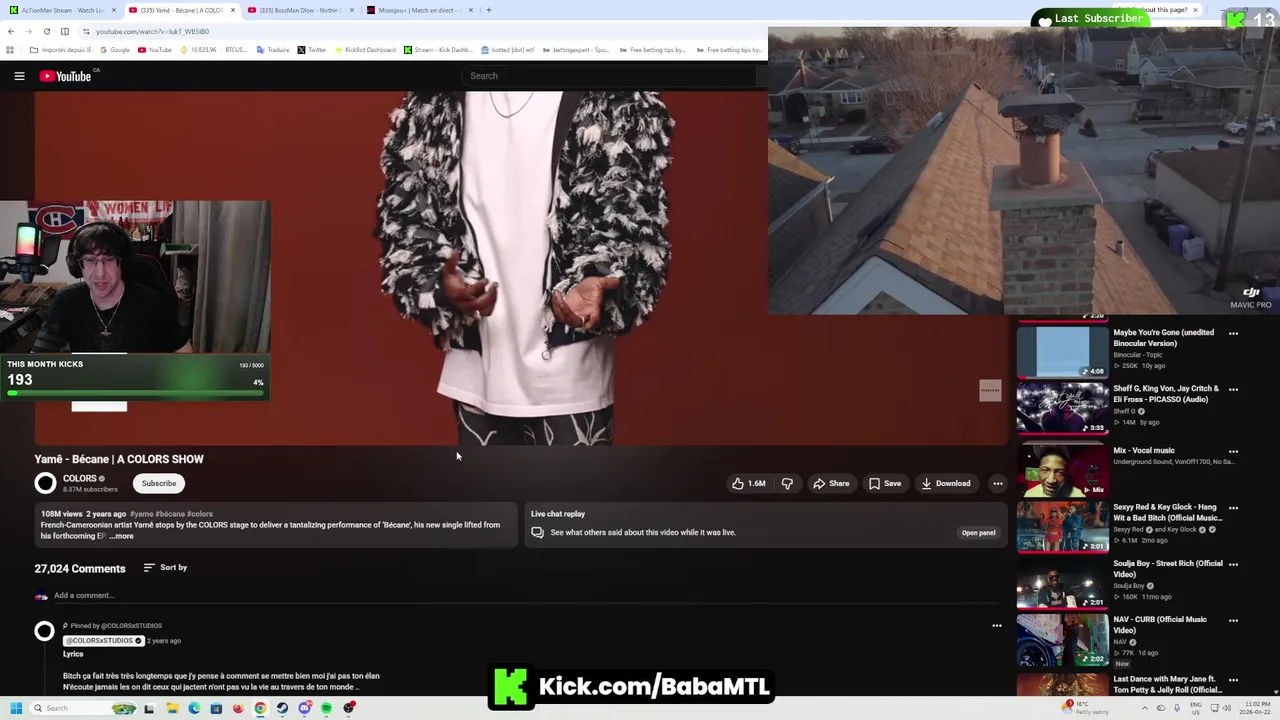Open options for Sheff G PICASSO video

(1233, 389)
